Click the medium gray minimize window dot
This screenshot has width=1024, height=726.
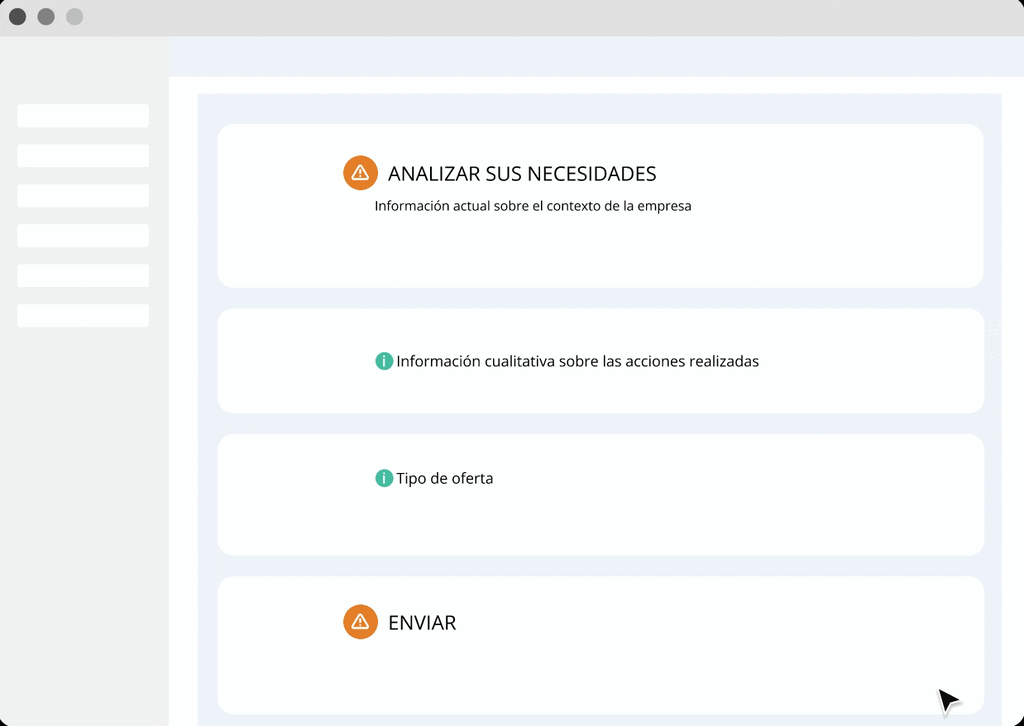tap(46, 16)
